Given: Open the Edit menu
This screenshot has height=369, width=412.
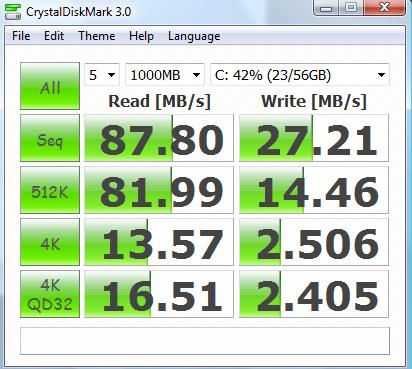Looking at the screenshot, I should (54, 36).
